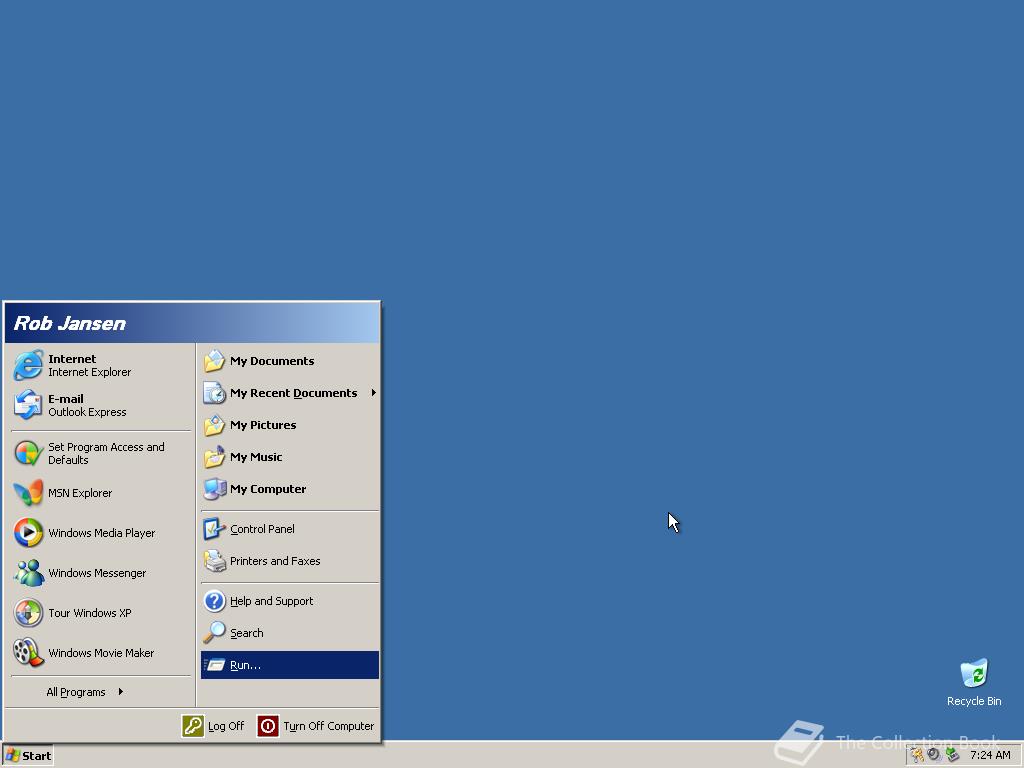The width and height of the screenshot is (1024, 768).
Task: Open Help and Support
Action: click(290, 601)
